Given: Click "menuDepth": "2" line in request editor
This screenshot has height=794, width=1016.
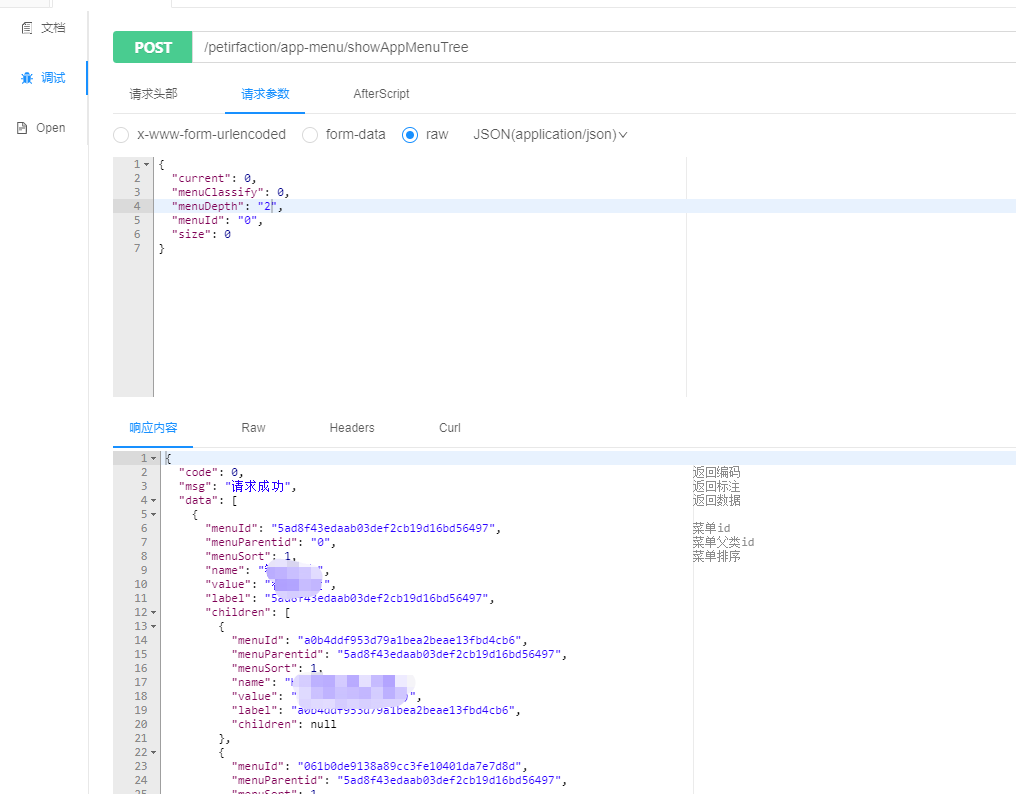Looking at the screenshot, I should [x=227, y=206].
